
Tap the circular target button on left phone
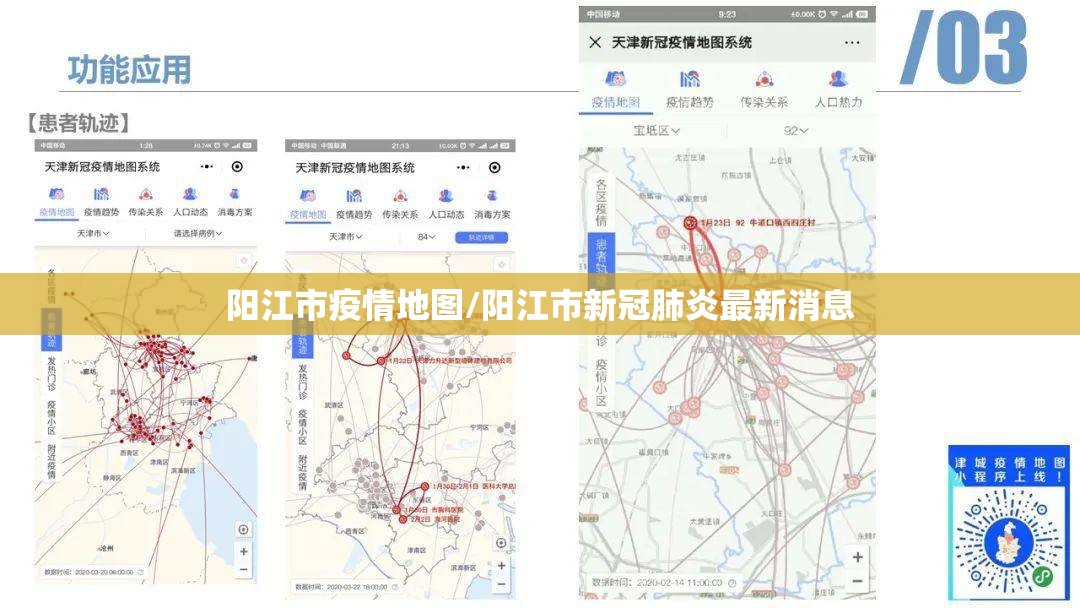(x=237, y=167)
